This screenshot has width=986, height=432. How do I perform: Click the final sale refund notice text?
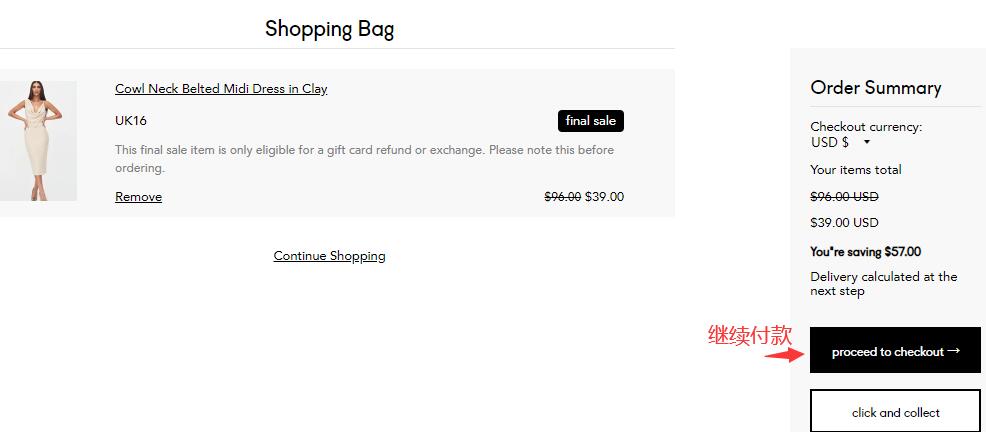pos(364,159)
